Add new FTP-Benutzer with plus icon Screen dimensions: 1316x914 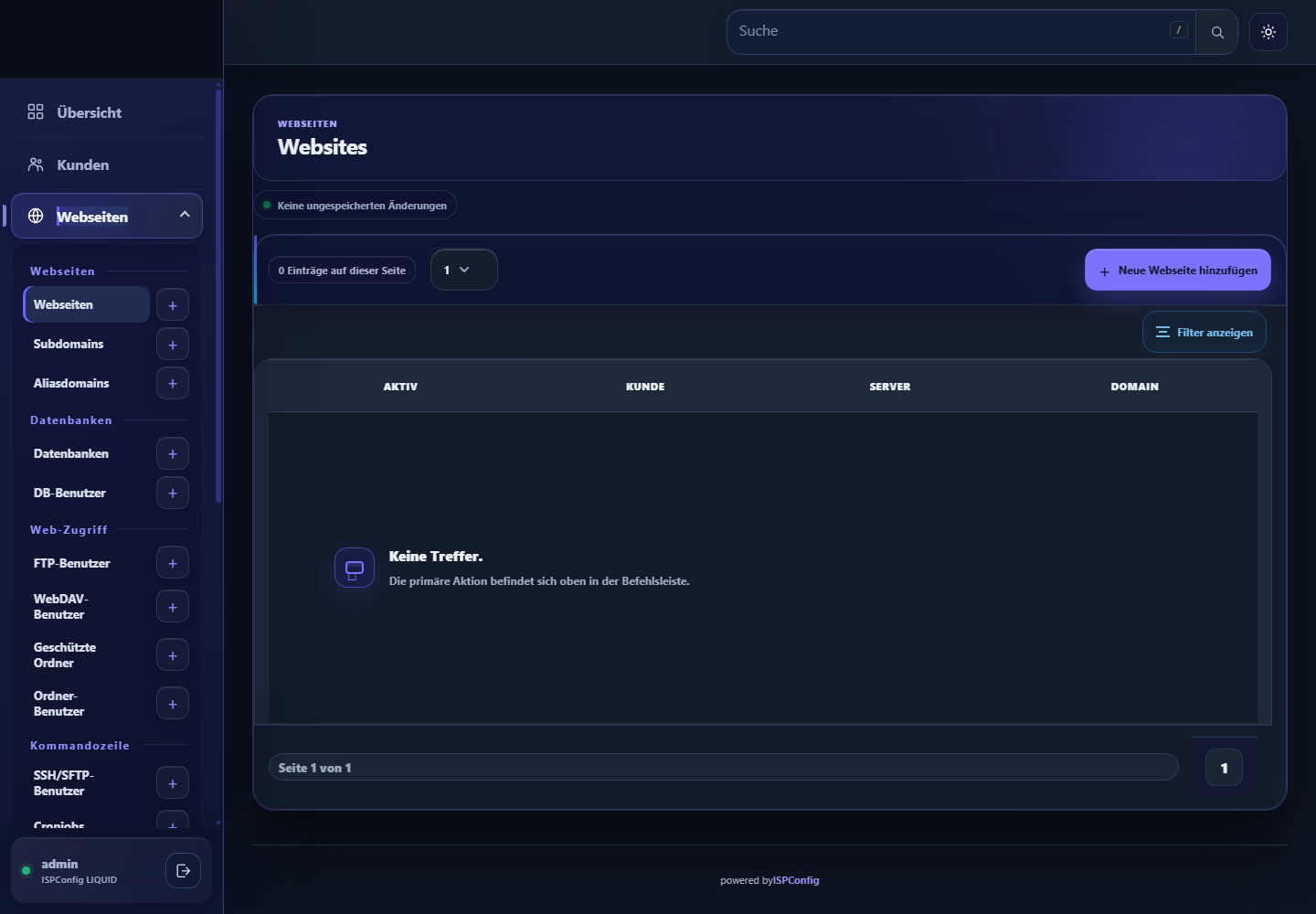[173, 563]
